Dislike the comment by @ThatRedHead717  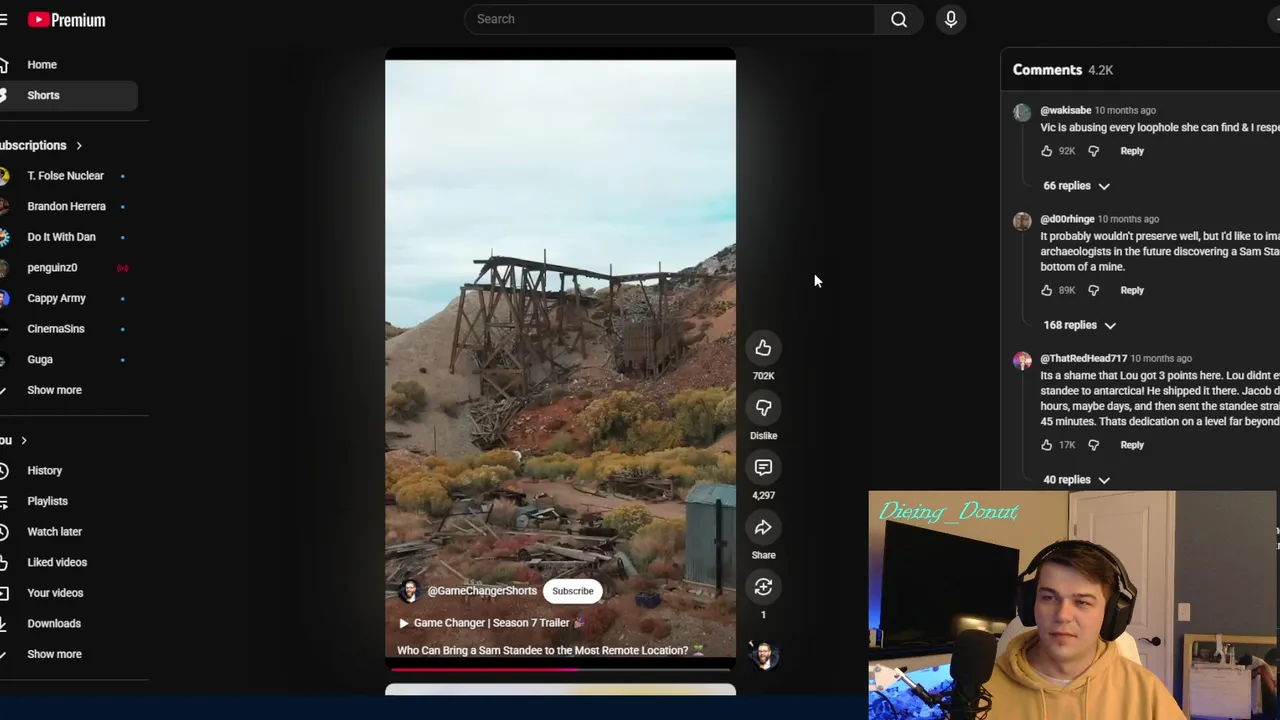click(1093, 445)
